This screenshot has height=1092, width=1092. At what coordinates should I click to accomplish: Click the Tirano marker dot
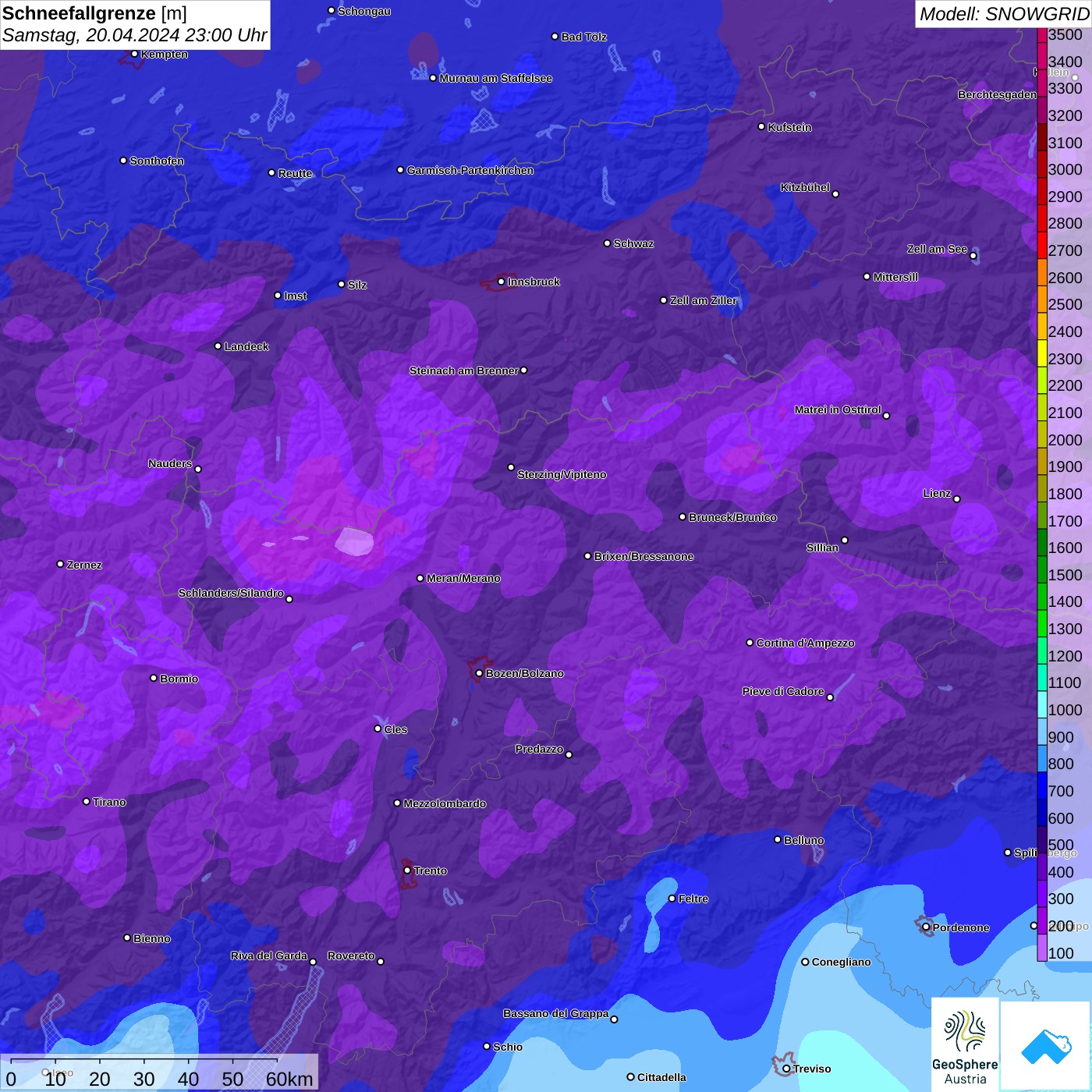coord(87,801)
